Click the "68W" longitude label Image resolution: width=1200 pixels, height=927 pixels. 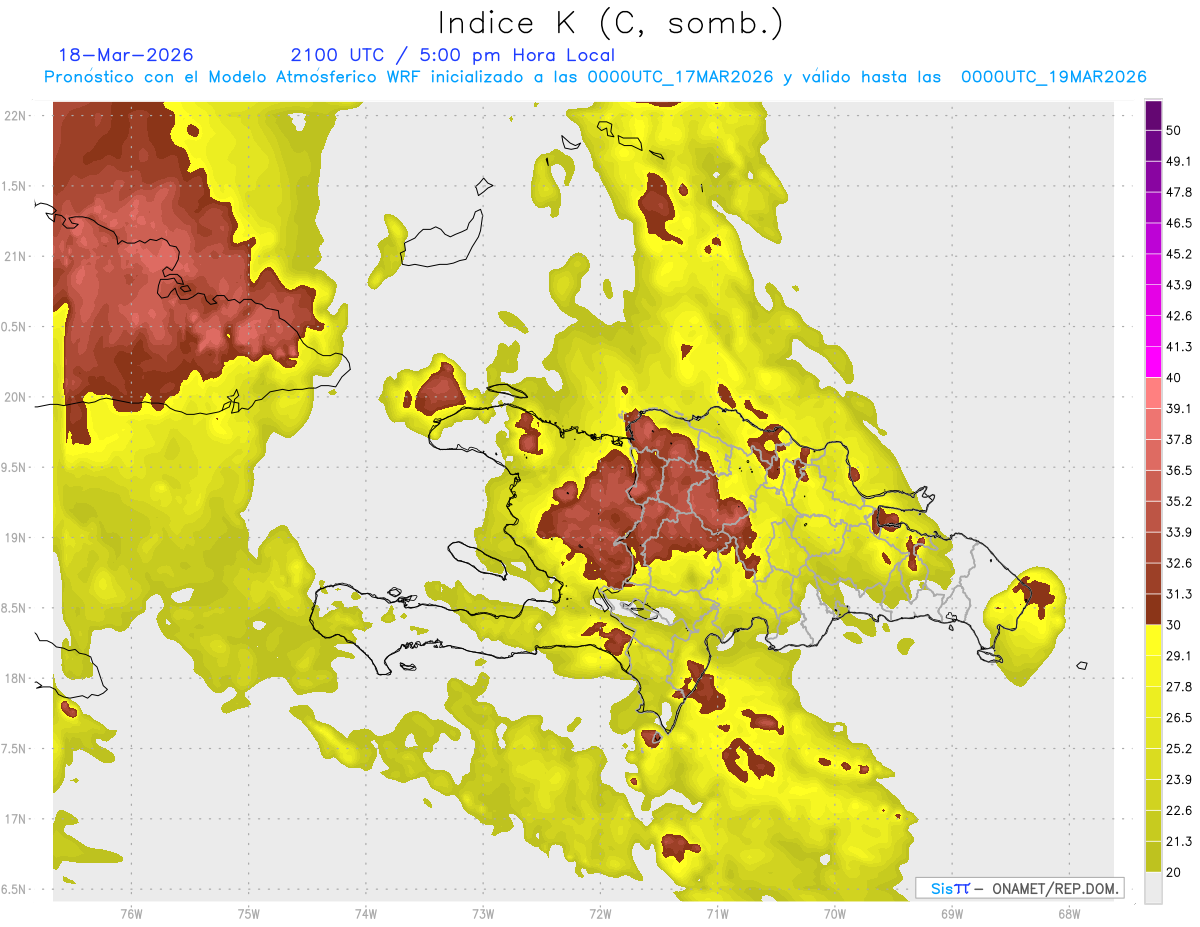[x=1069, y=913]
